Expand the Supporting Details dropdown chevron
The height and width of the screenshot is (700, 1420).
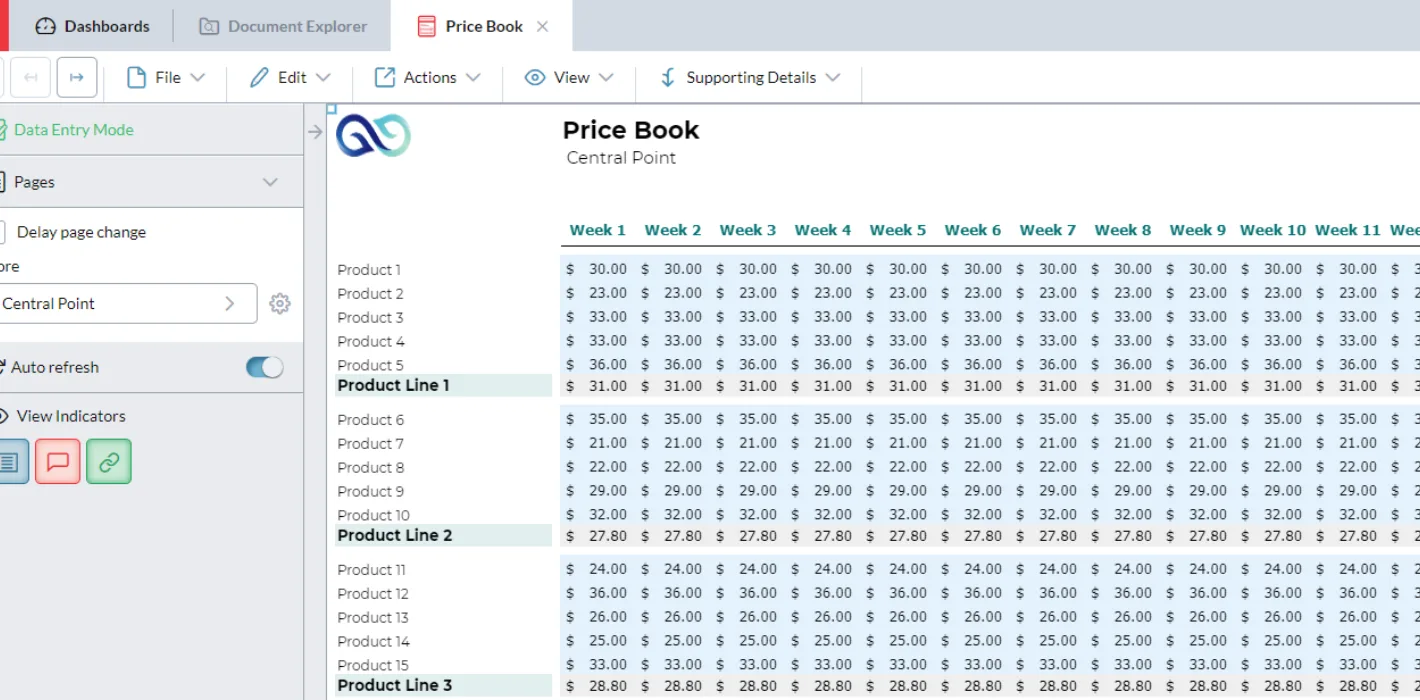tap(833, 77)
